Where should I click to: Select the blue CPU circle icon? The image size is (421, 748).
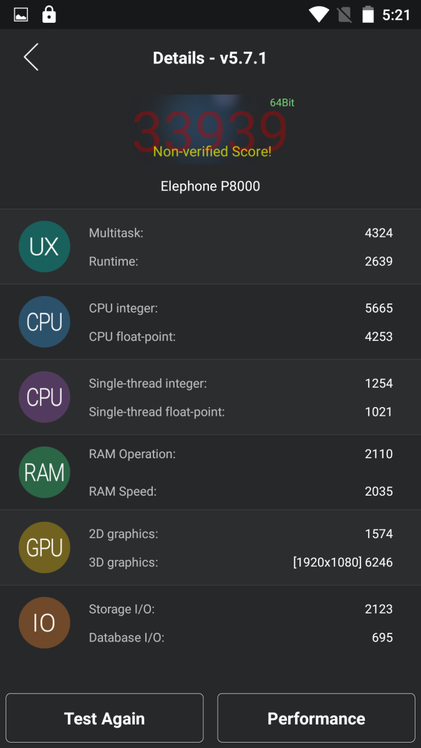click(44, 322)
